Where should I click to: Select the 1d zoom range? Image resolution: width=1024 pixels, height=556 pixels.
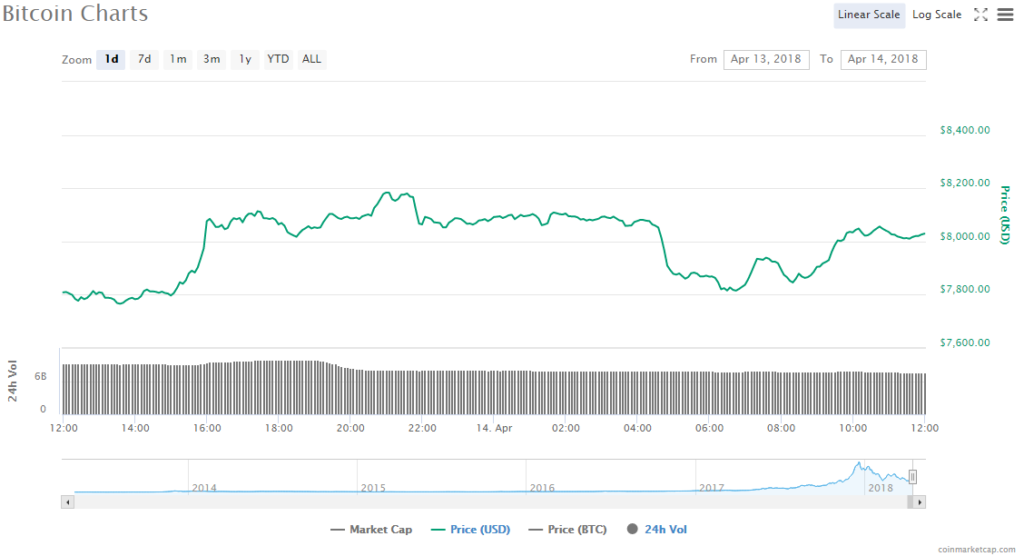coord(112,59)
